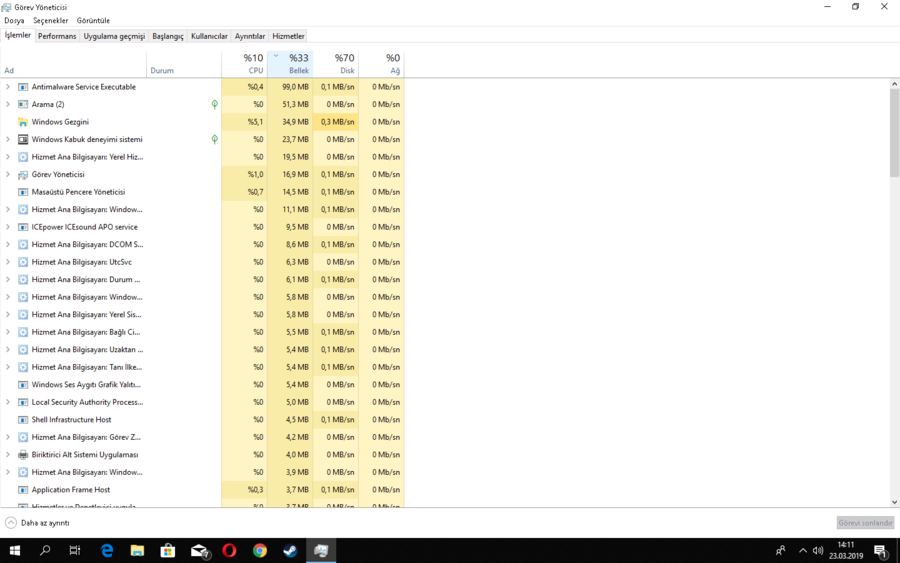Open Steam from the taskbar
Viewport: 900px width, 563px height.
[290, 551]
